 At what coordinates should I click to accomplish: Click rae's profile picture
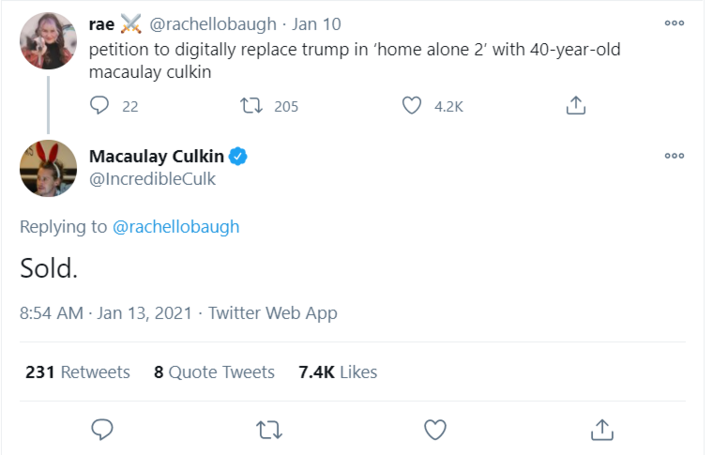[x=48, y=40]
